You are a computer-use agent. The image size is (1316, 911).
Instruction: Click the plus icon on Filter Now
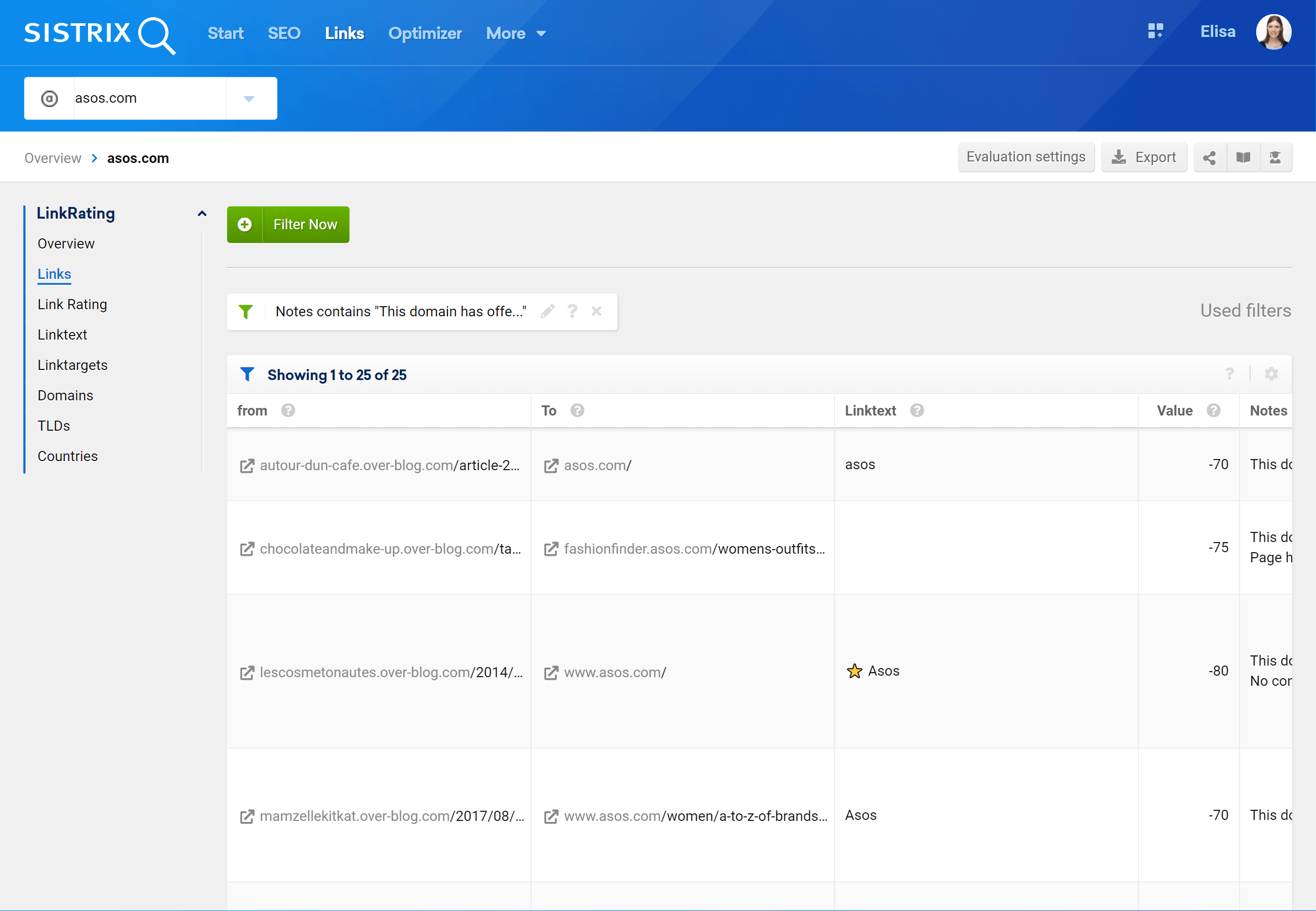(245, 224)
